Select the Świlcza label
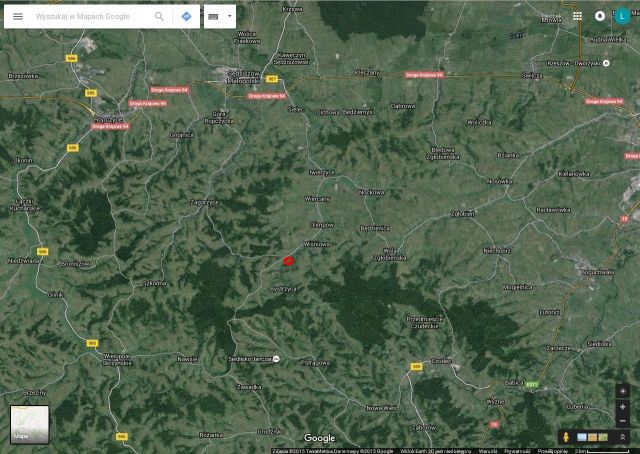Image resolution: width=640 pixels, height=454 pixels. pyautogui.click(x=532, y=75)
